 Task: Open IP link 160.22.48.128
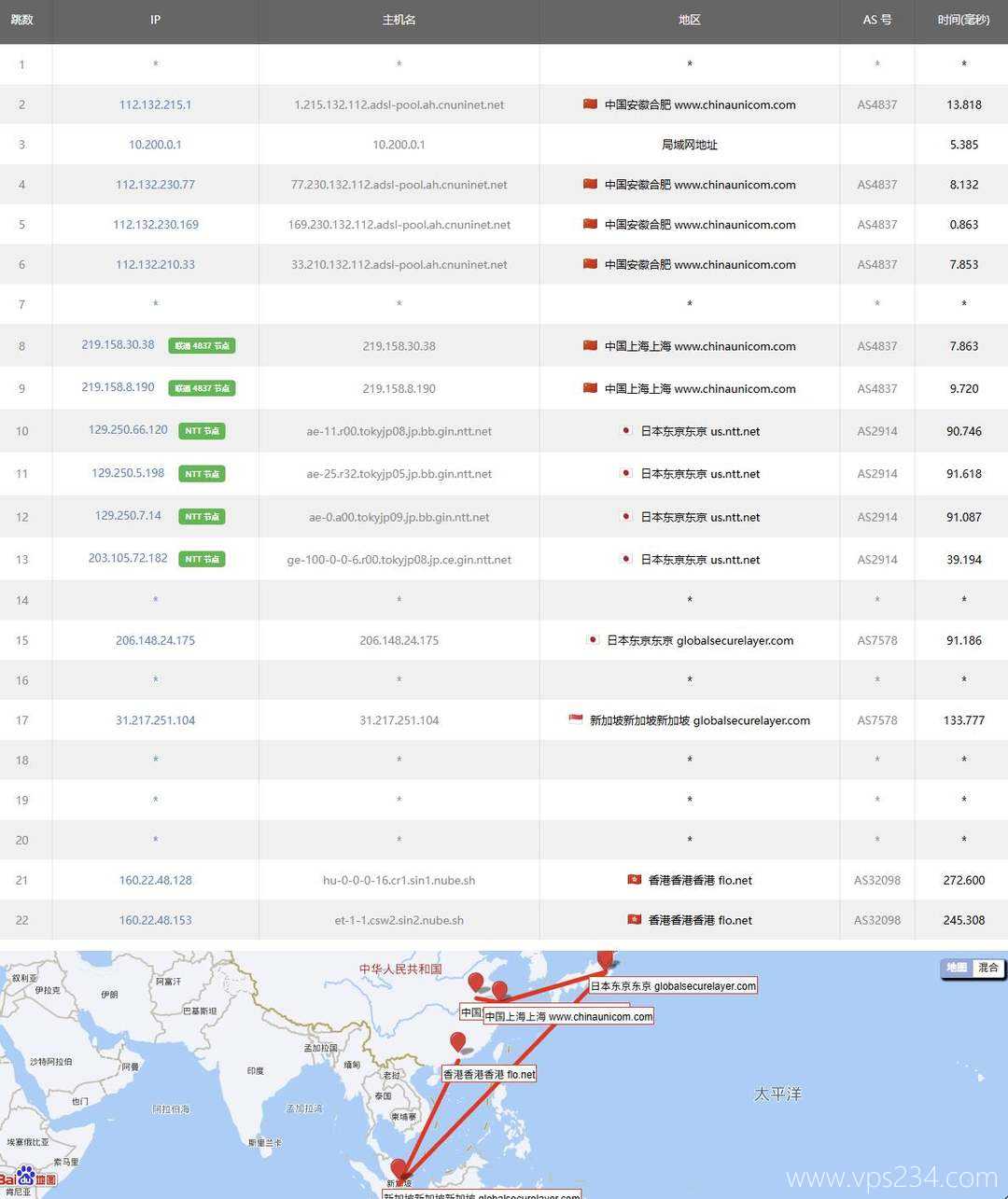pos(155,881)
